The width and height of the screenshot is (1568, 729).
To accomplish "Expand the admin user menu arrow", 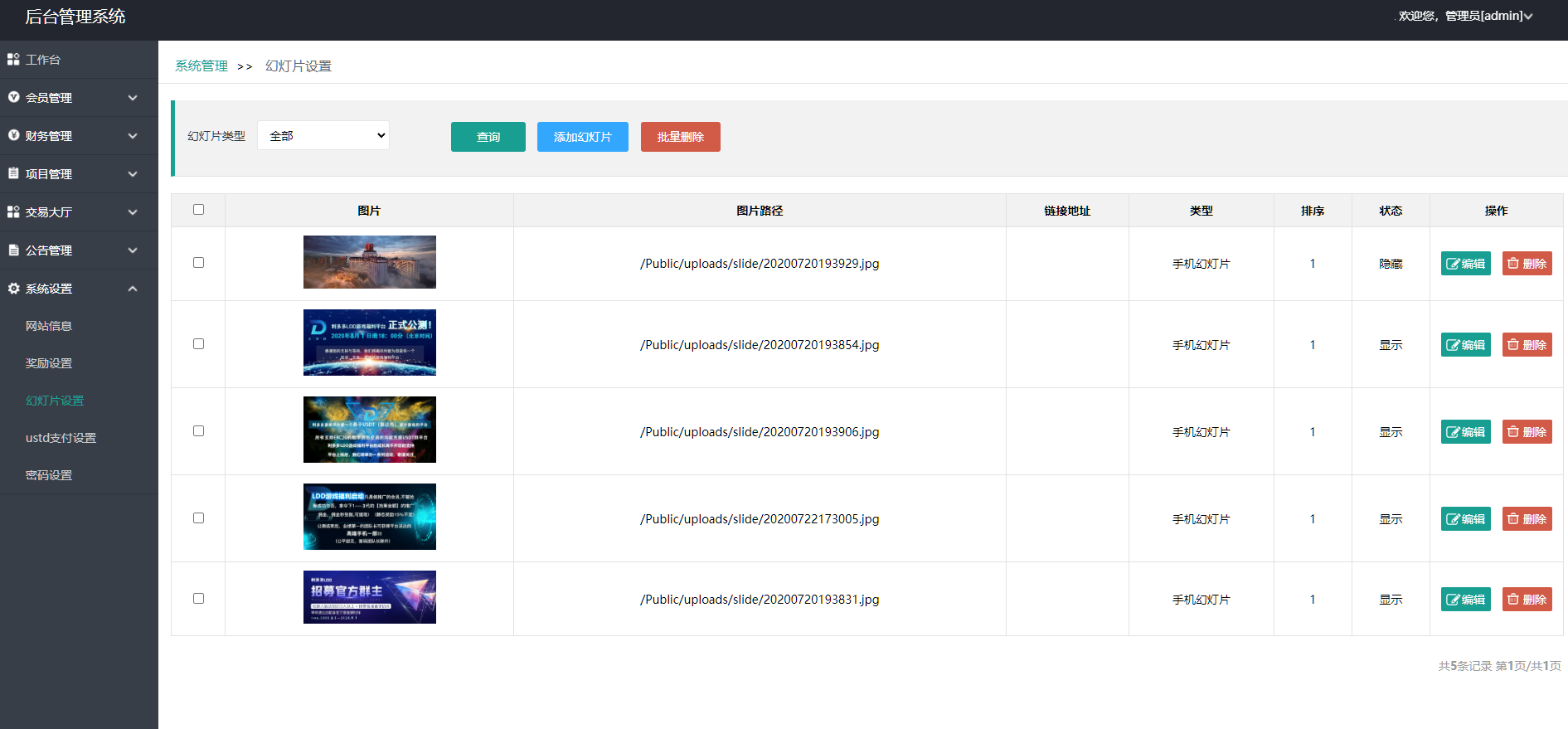I will (x=1528, y=17).
